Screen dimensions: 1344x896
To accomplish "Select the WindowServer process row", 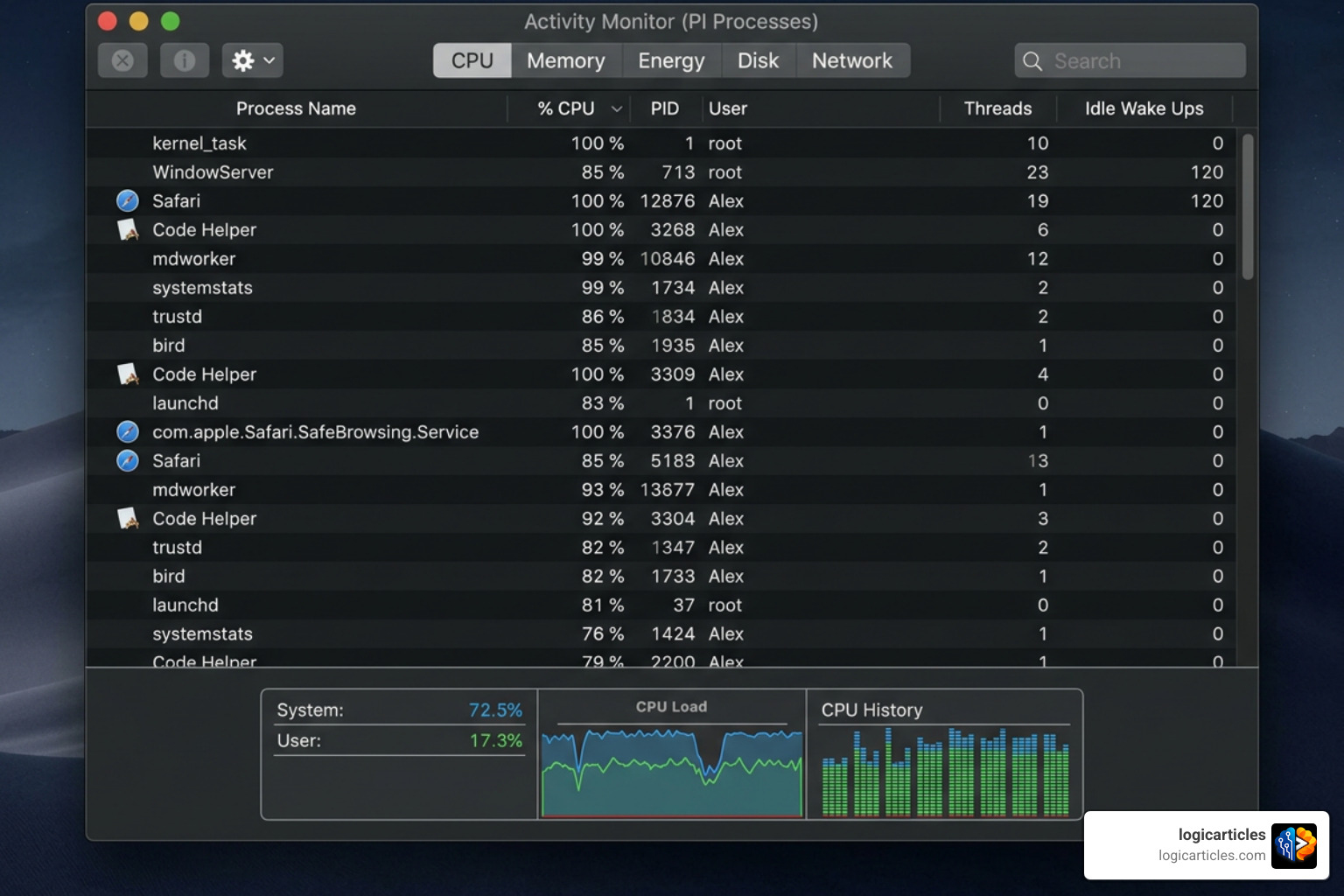I will pyautogui.click(x=661, y=172).
